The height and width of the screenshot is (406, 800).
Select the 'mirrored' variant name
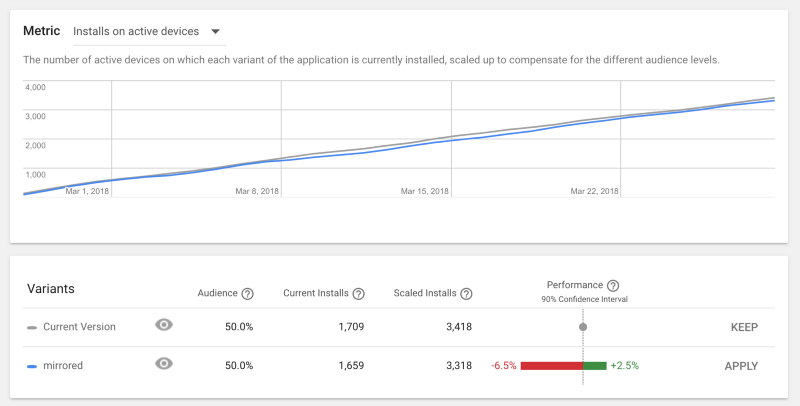coord(62,366)
